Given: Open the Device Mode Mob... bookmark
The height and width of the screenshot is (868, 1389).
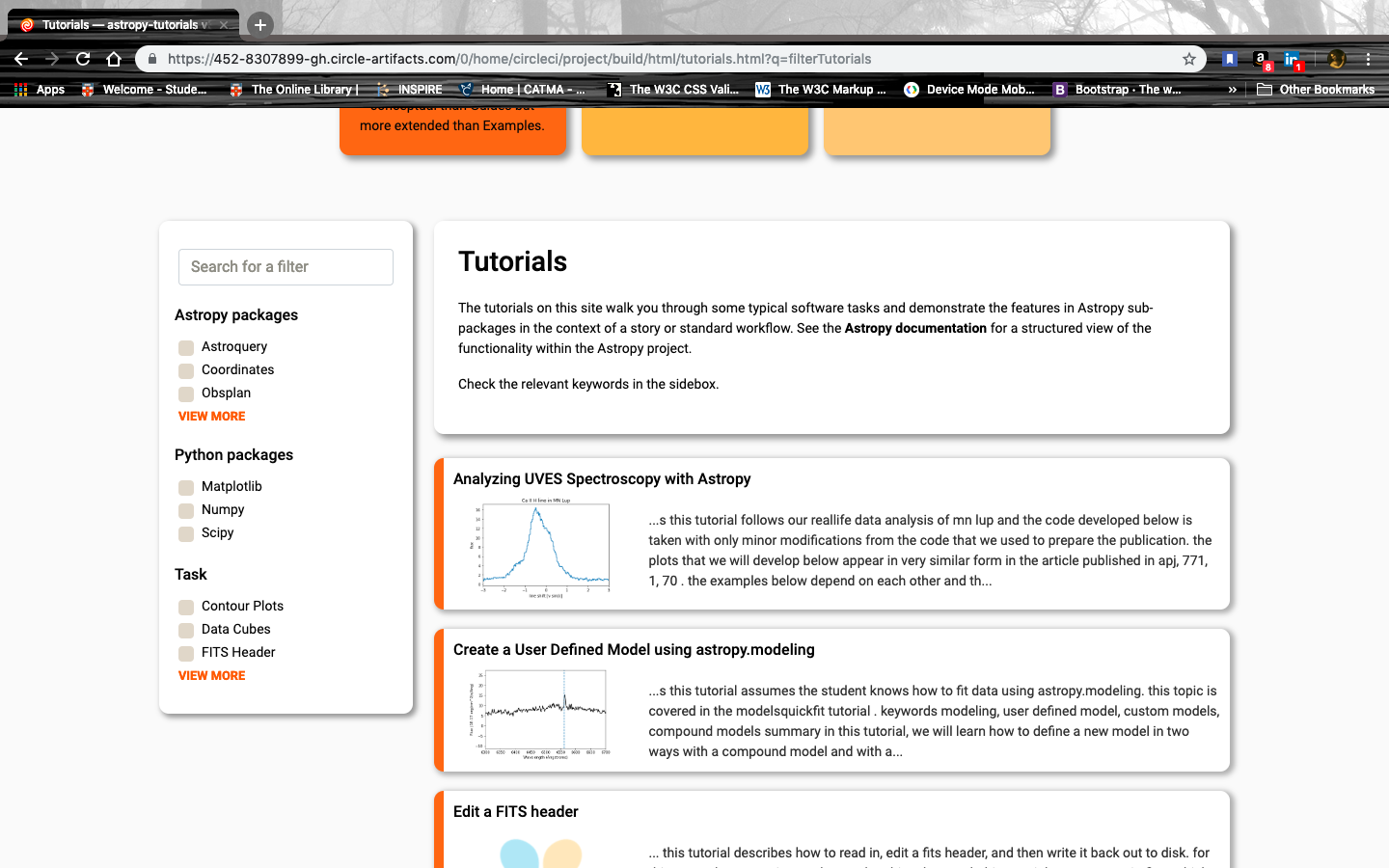Looking at the screenshot, I should (x=969, y=90).
